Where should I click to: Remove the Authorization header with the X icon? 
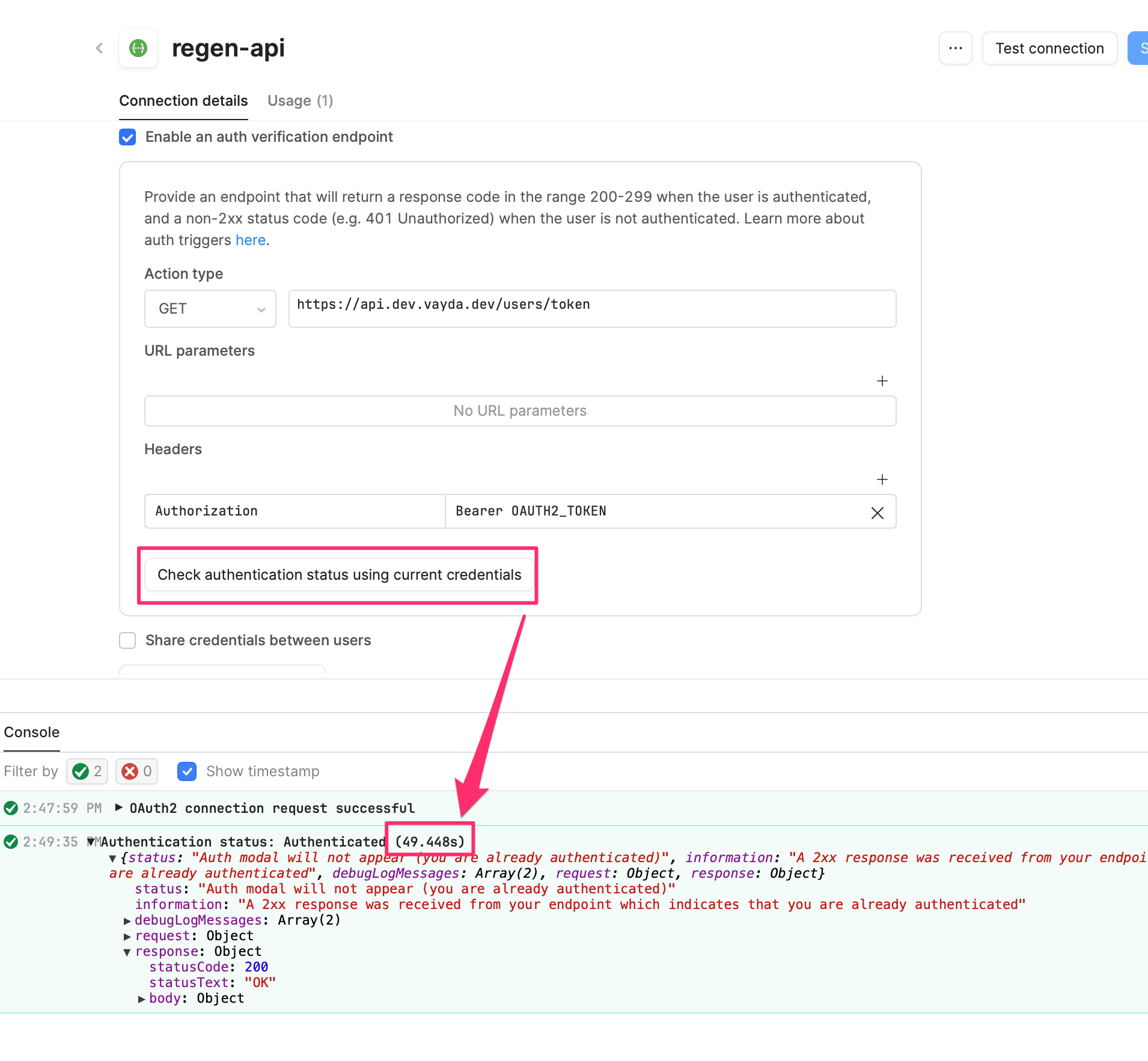(x=877, y=512)
